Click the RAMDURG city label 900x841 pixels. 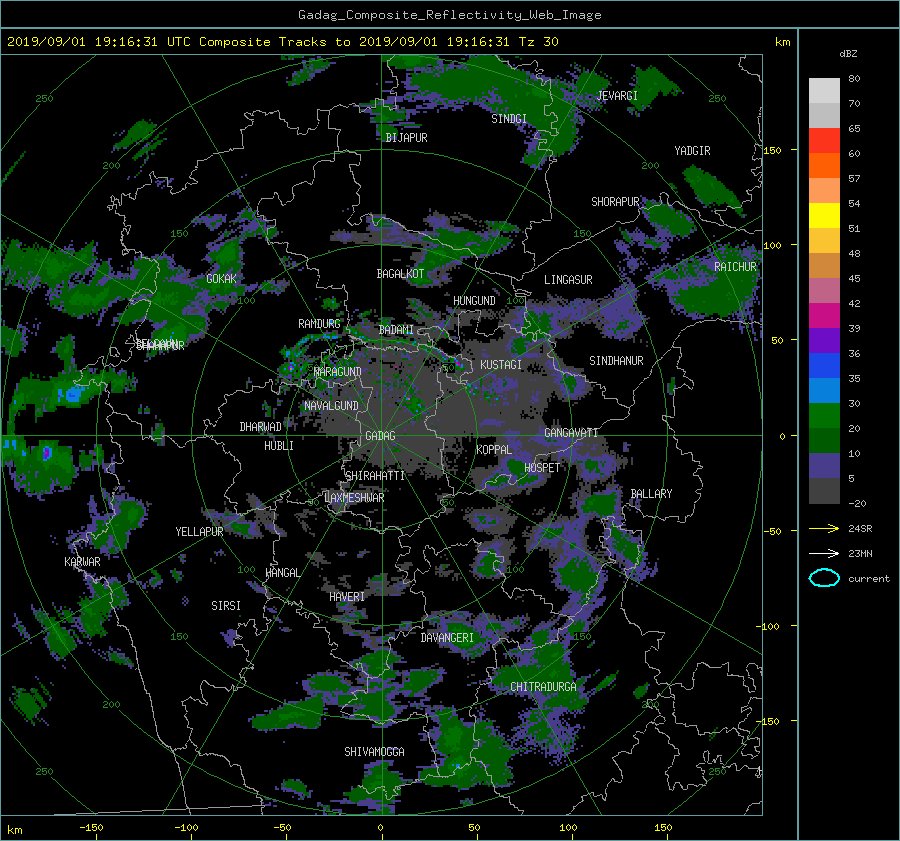point(319,324)
